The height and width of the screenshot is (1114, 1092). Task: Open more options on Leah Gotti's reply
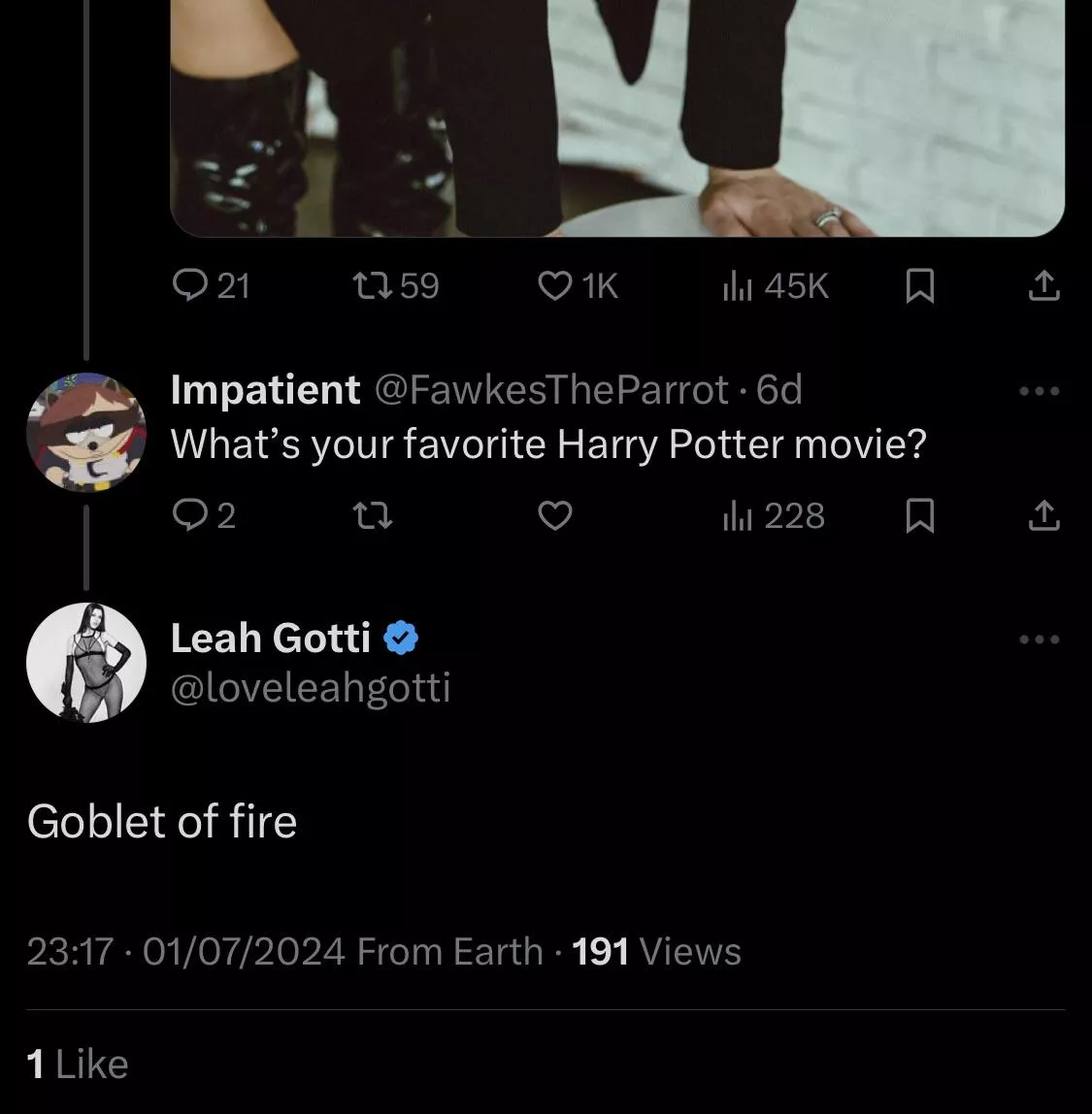coord(1040,639)
